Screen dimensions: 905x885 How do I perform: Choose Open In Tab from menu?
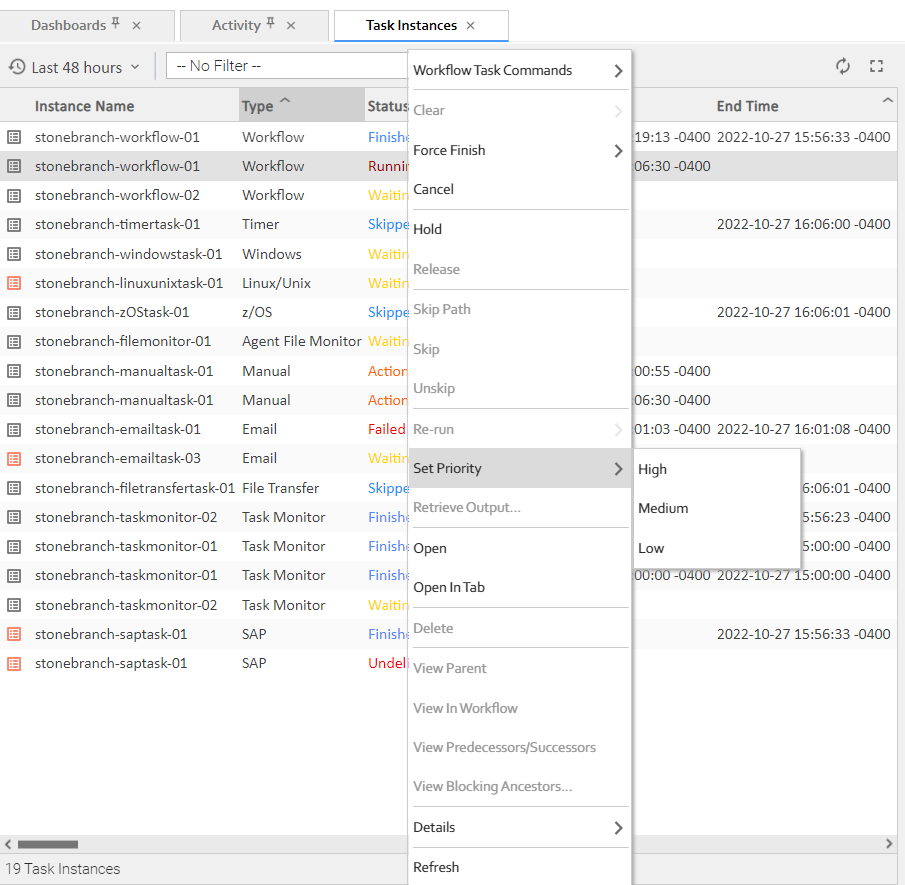pyautogui.click(x=449, y=587)
